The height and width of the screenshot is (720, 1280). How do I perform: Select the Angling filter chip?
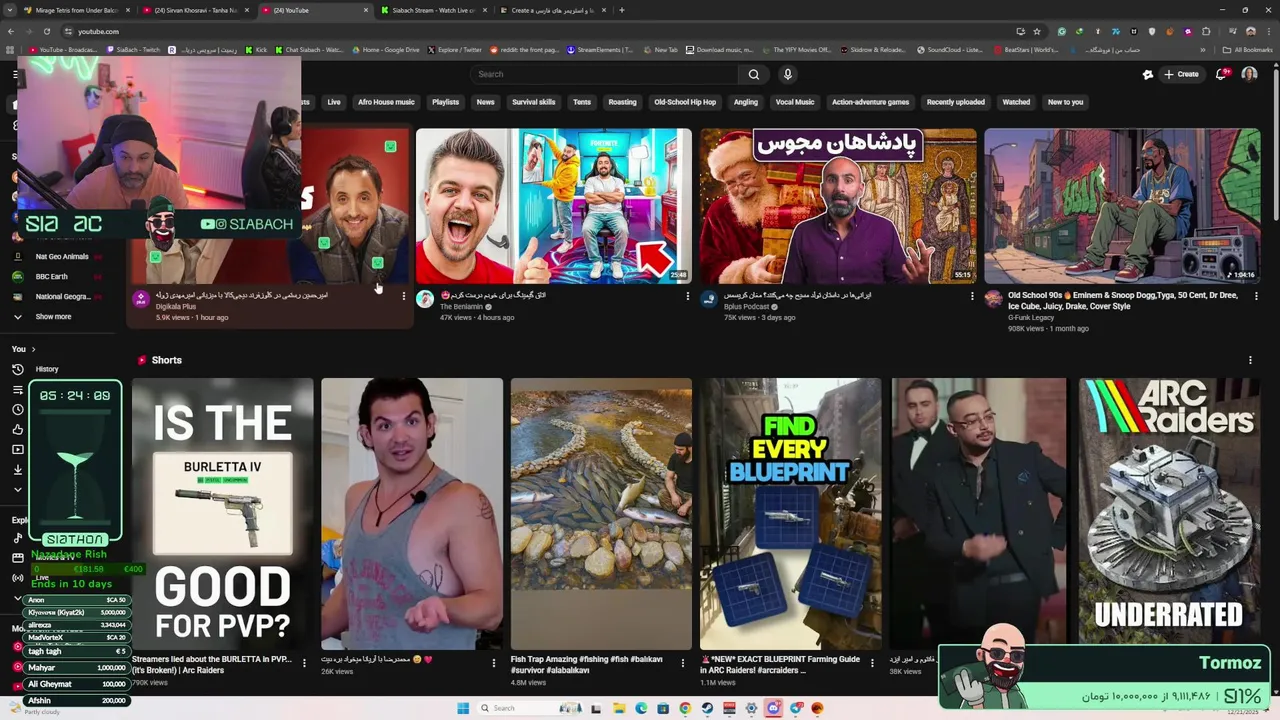coord(745,102)
